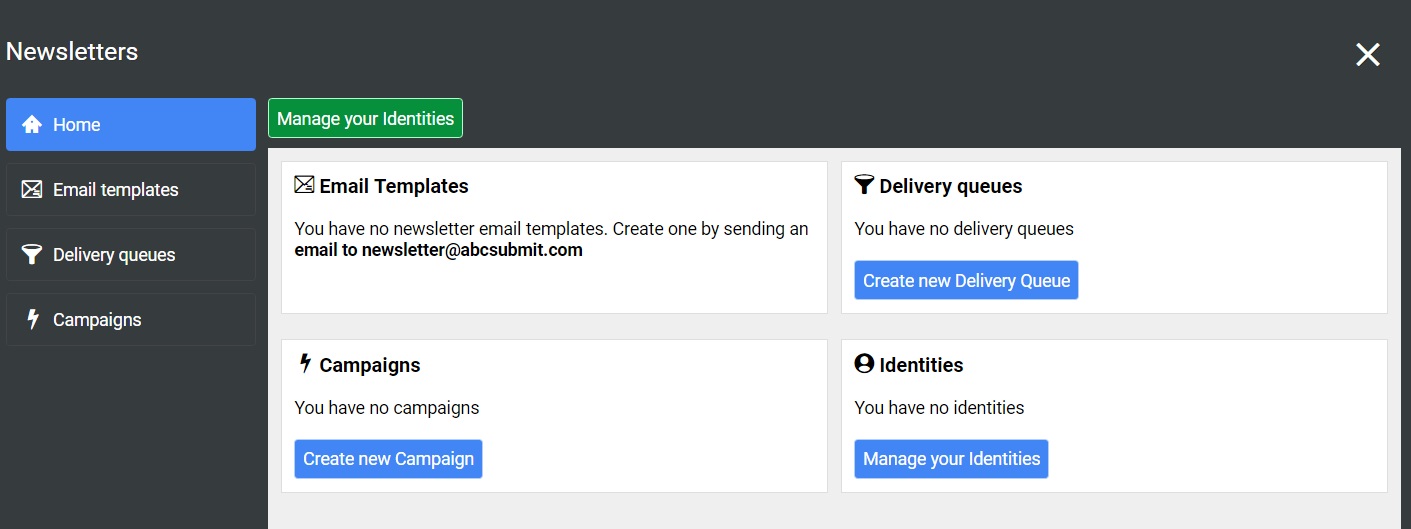Click Create new Campaign button

(388, 459)
